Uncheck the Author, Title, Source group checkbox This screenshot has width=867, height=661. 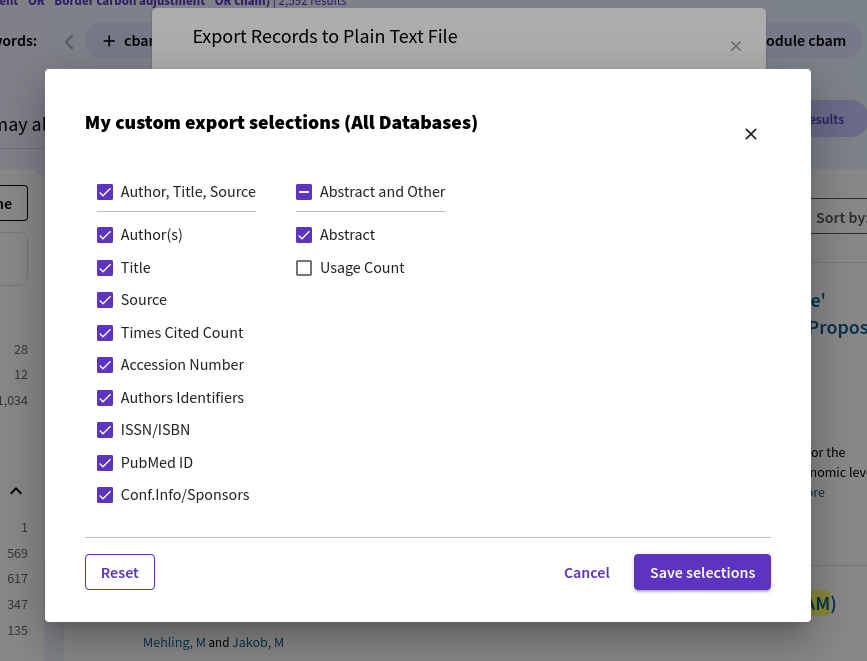click(x=105, y=192)
